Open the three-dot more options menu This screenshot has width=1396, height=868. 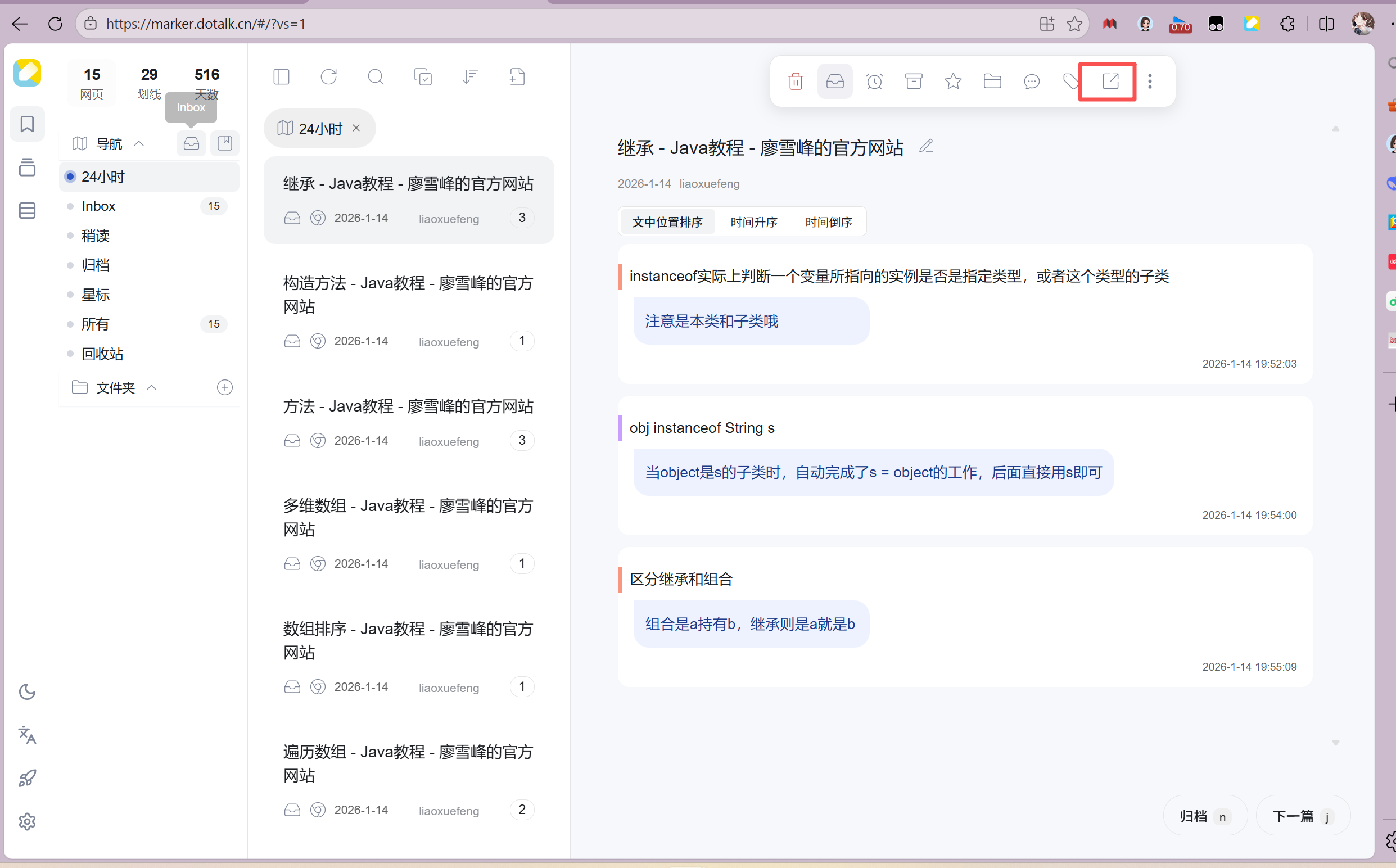pos(1150,82)
